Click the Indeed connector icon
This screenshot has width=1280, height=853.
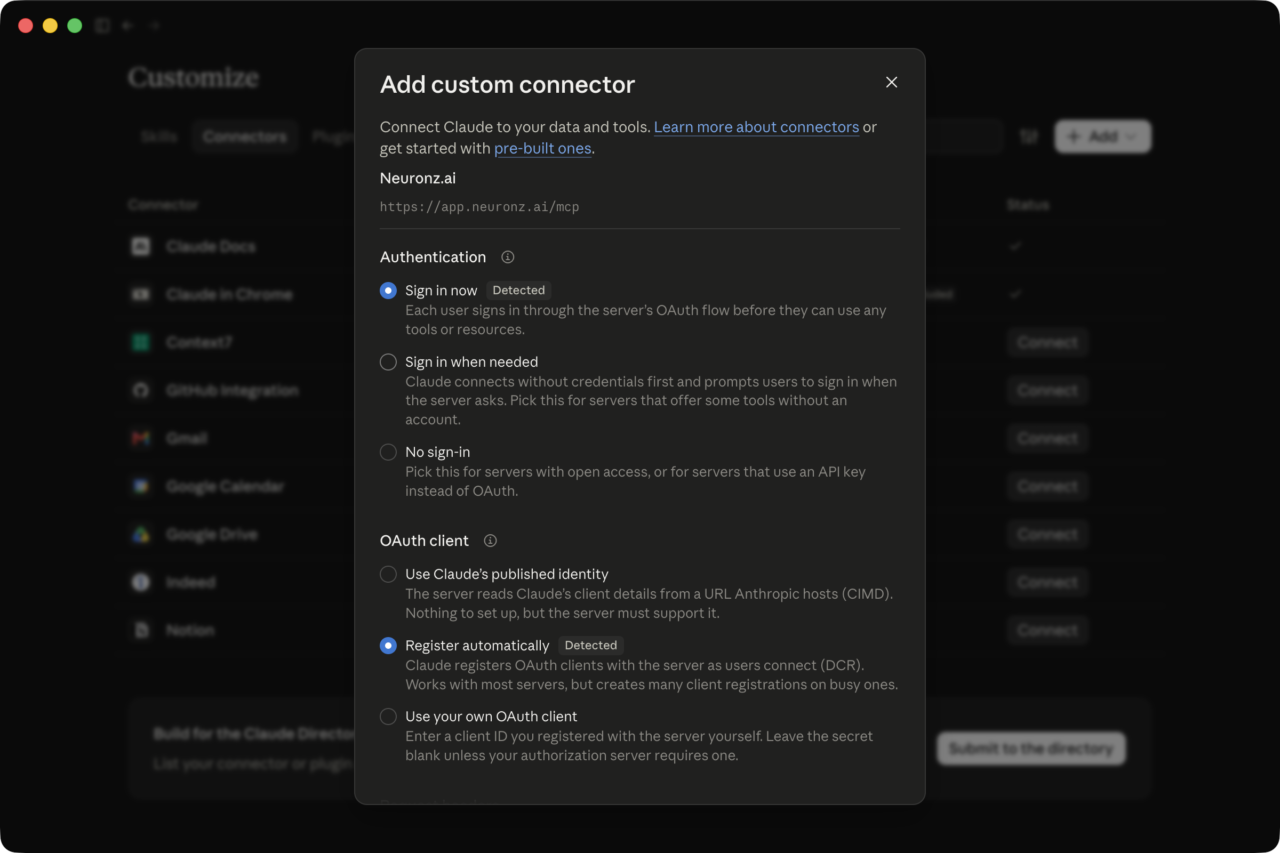click(141, 582)
